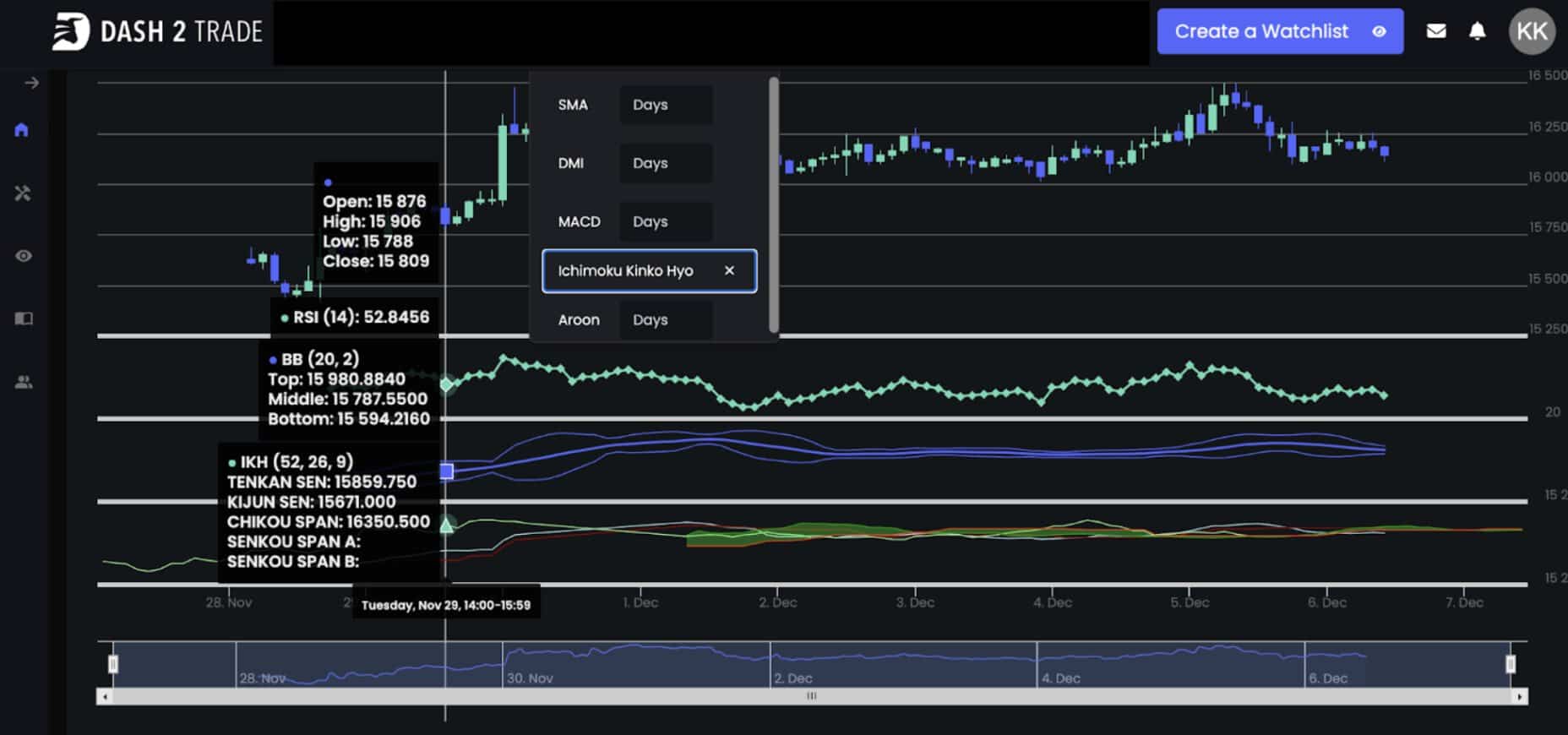
Task: Open the tools icon in the sidebar
Action: tap(23, 193)
